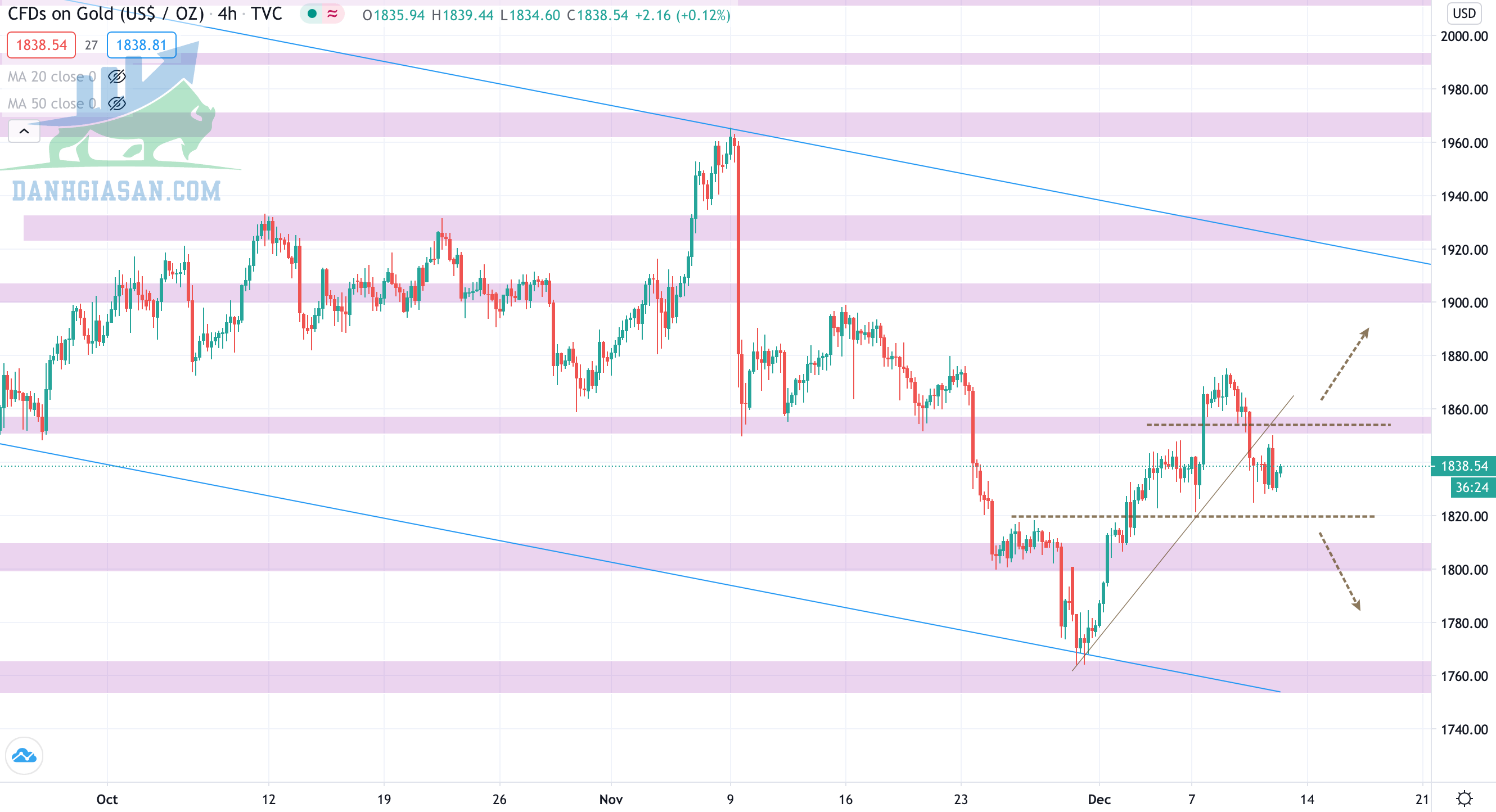Click the 1760.00 price axis label
Viewport: 1496px width, 812px height.
point(1464,676)
